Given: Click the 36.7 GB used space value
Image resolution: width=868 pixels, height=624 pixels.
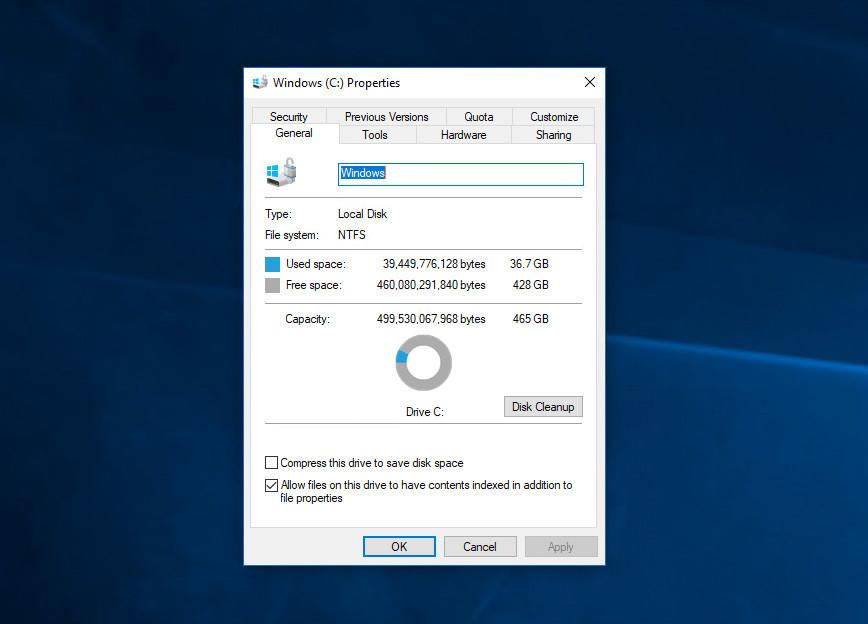Looking at the screenshot, I should (x=529, y=264).
